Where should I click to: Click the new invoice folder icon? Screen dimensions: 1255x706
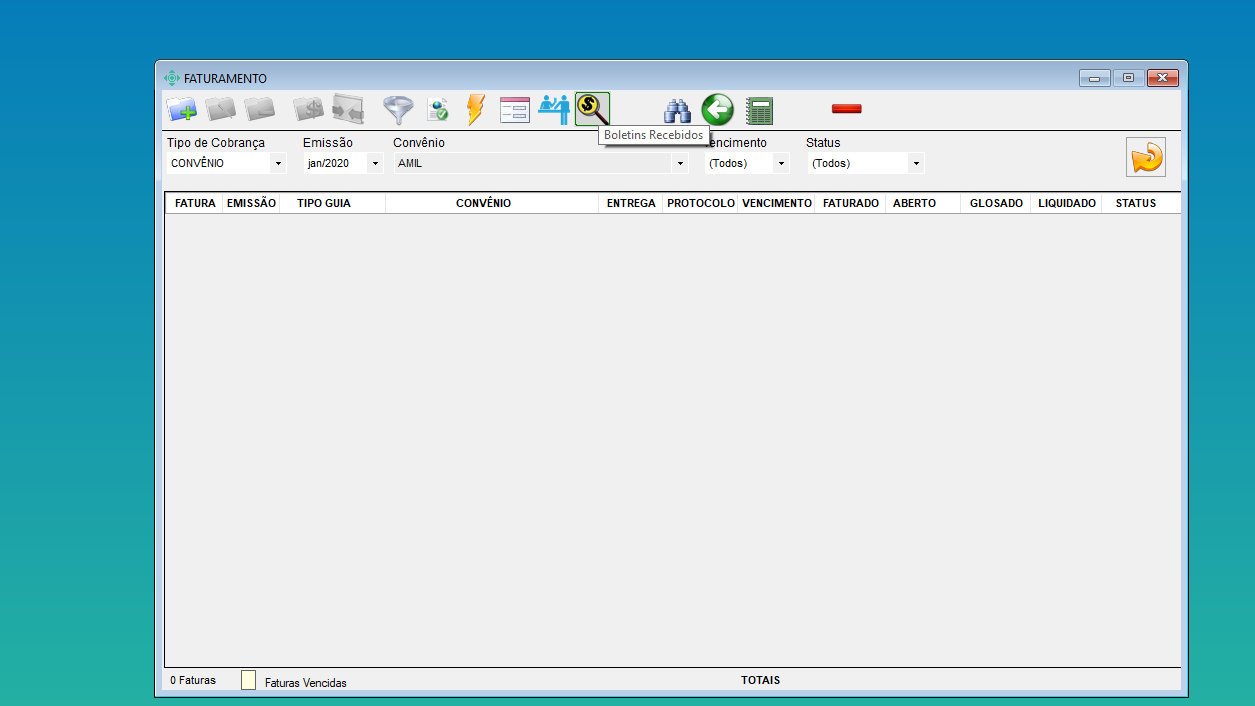(181, 109)
